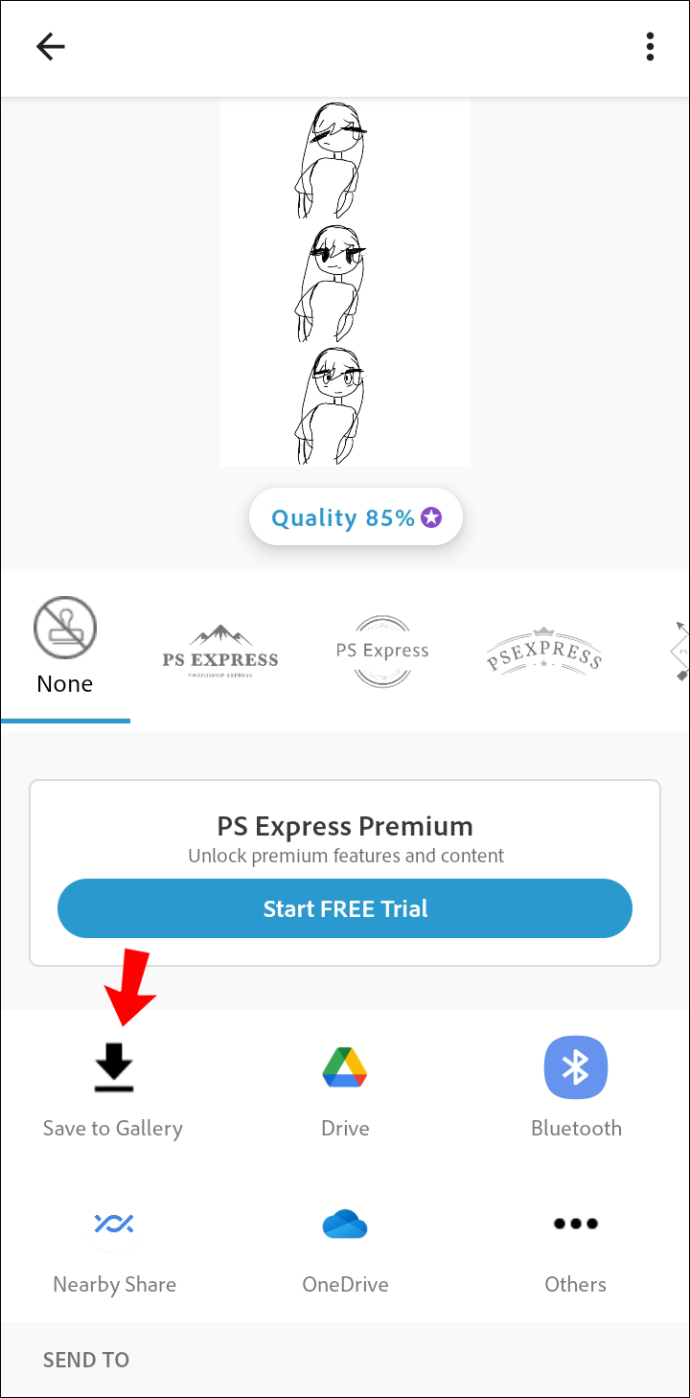Tap the SEND TO section header
The image size is (690, 1398).
point(86,1360)
